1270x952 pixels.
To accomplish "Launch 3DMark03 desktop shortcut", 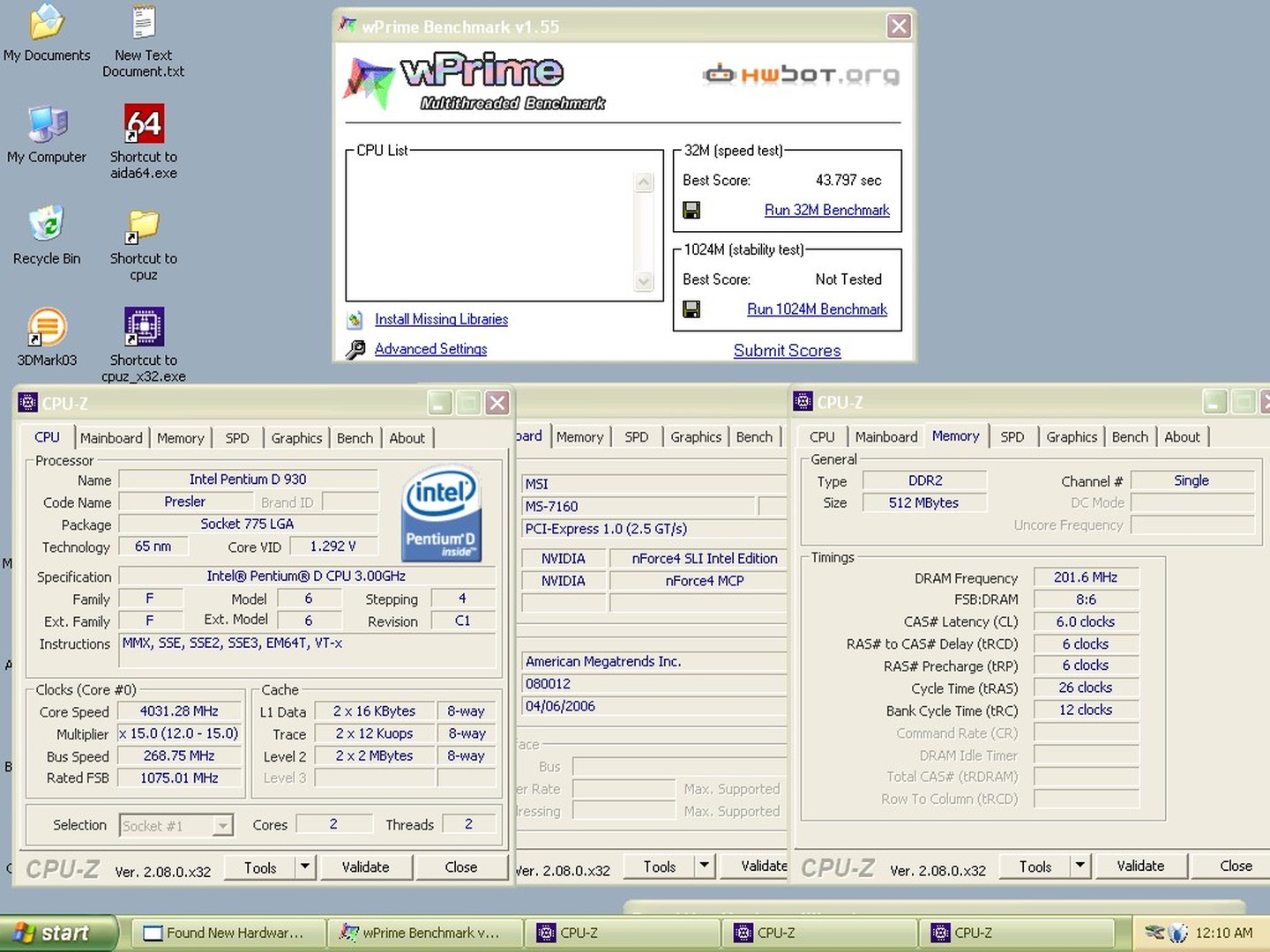I will point(47,327).
